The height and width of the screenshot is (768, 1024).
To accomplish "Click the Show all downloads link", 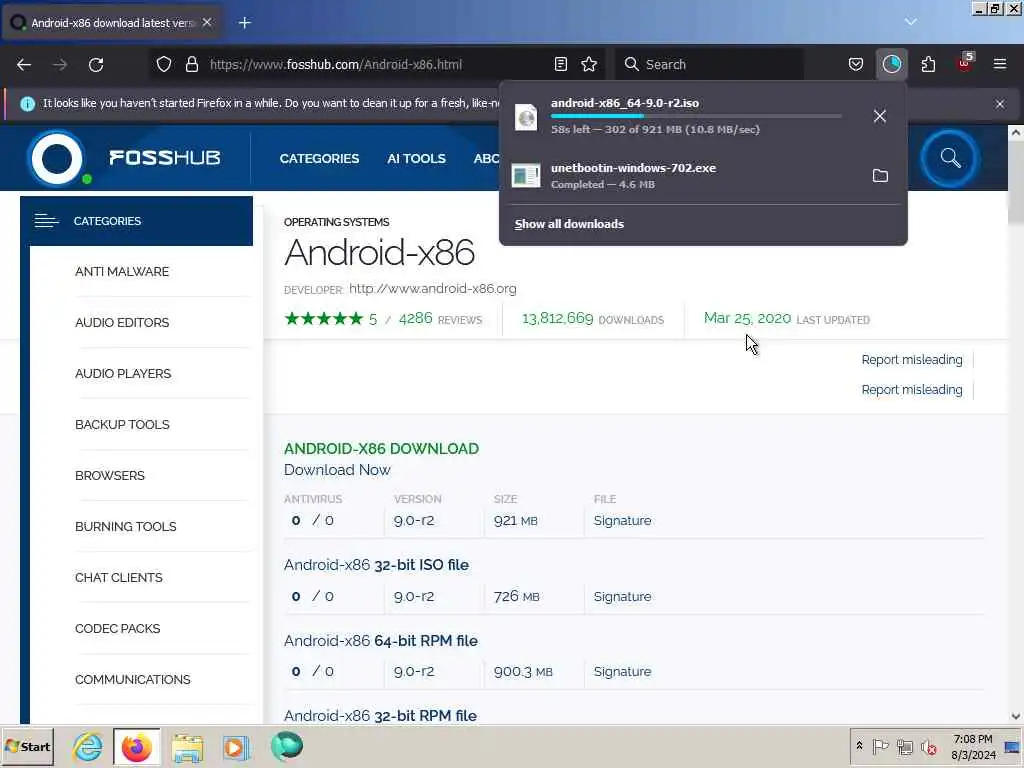I will (569, 224).
